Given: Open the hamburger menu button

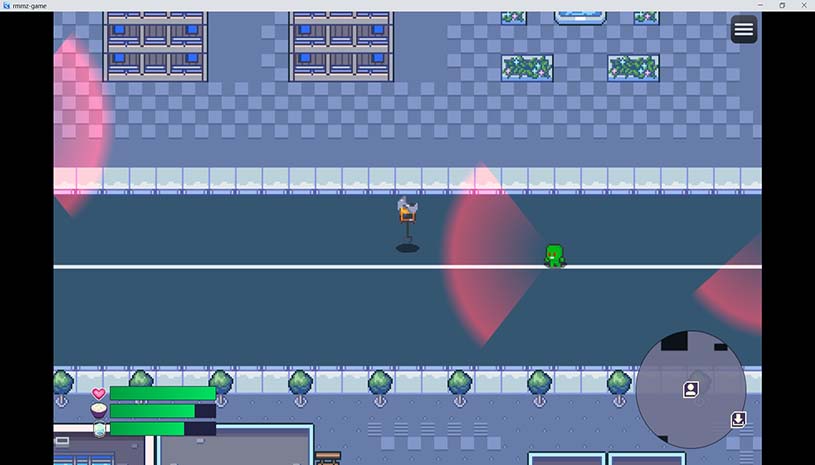Looking at the screenshot, I should coord(743,30).
